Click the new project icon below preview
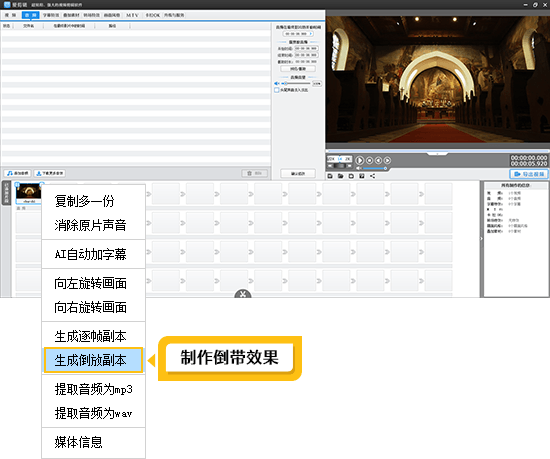Image resolution: width=550 pixels, height=459 pixels. pos(330,176)
